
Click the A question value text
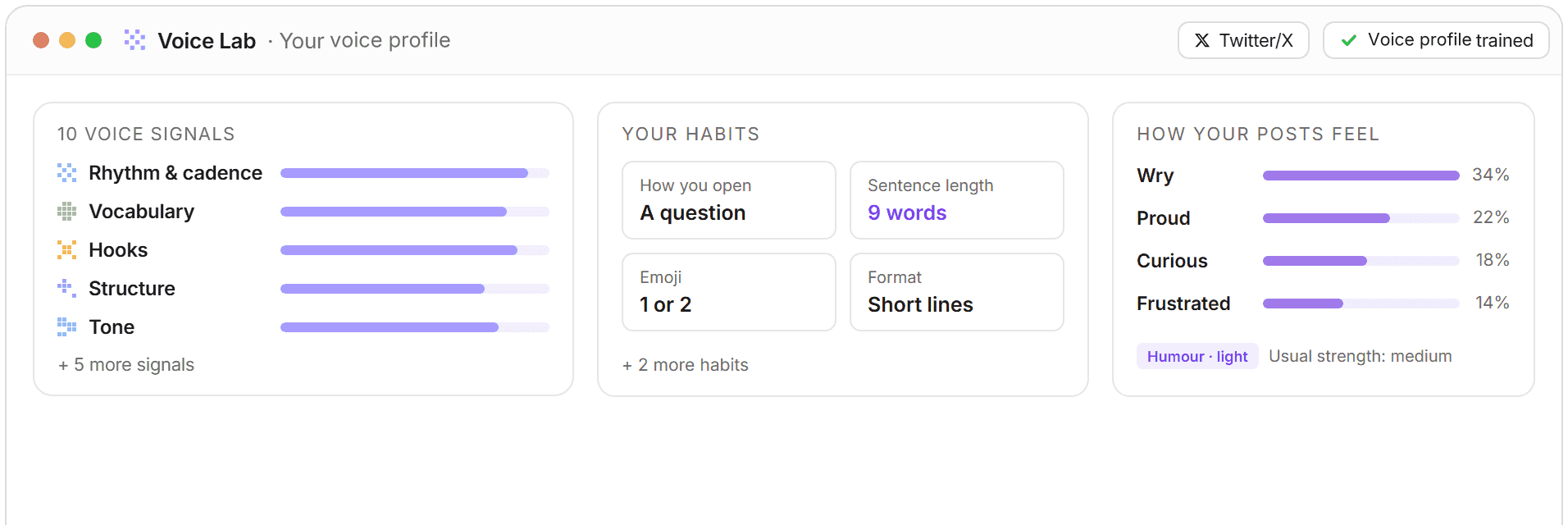[x=693, y=212]
